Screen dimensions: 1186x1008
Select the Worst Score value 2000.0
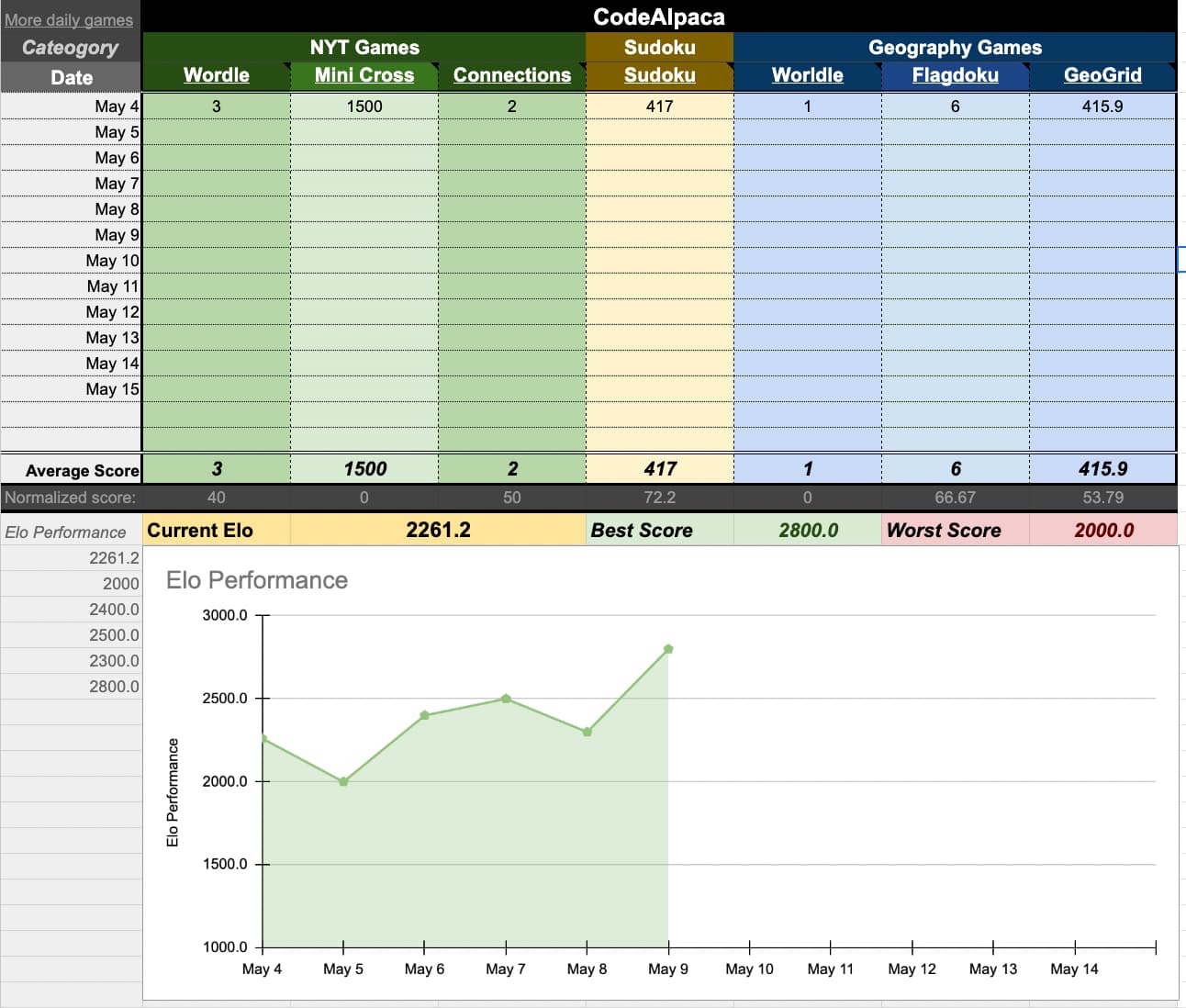pos(1103,531)
